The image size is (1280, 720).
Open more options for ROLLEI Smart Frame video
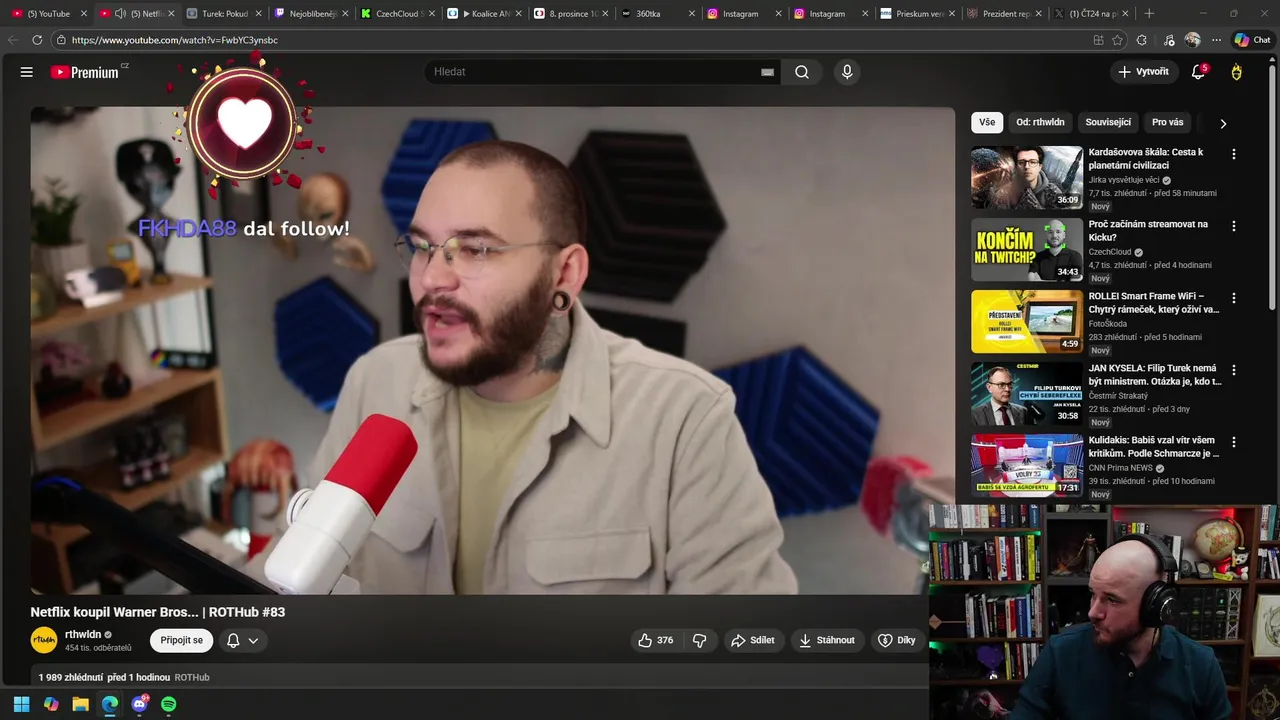pos(1233,298)
